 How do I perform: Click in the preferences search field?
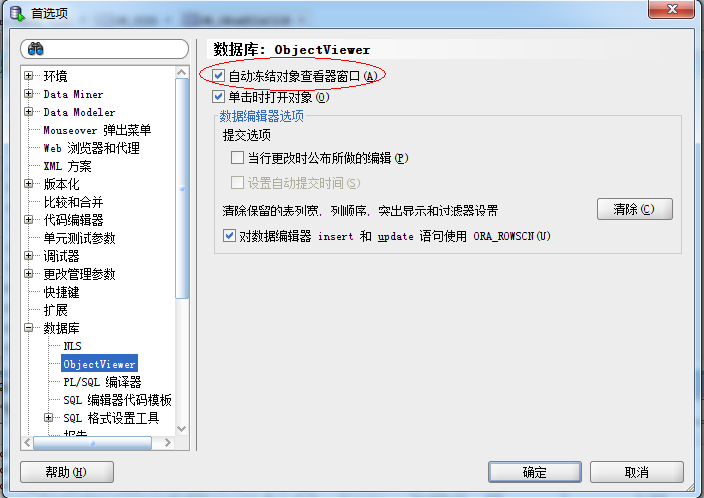(x=104, y=48)
